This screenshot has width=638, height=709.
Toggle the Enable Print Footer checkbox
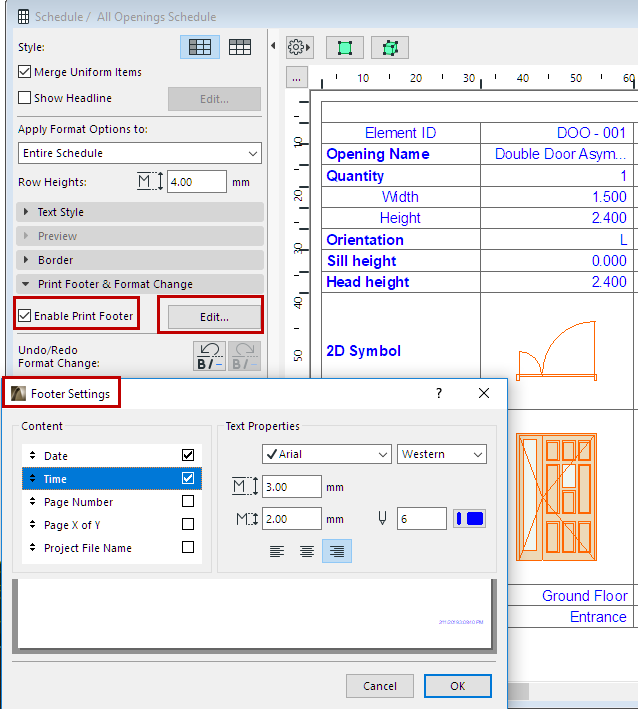click(x=24, y=316)
